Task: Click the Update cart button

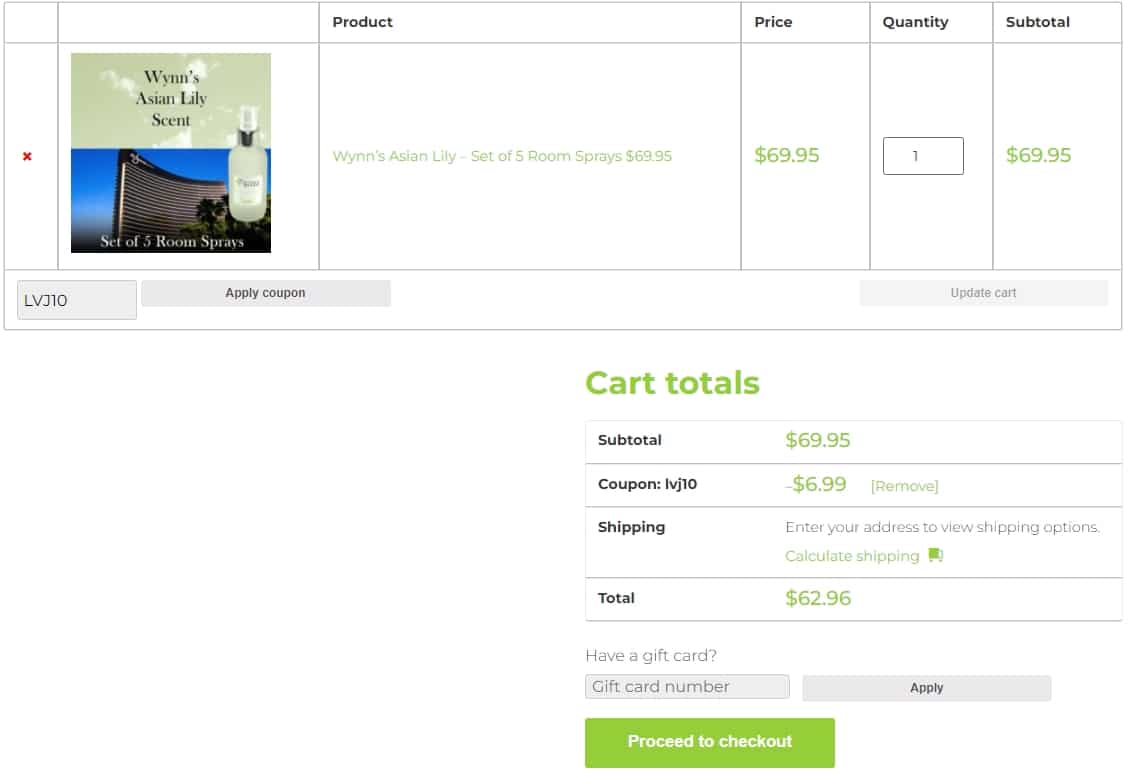Action: (983, 293)
